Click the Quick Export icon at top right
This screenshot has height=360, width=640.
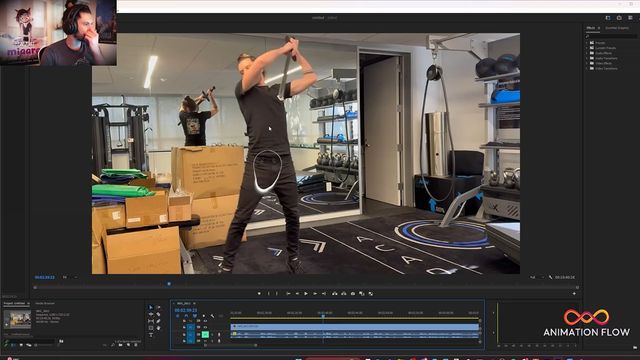[x=619, y=18]
